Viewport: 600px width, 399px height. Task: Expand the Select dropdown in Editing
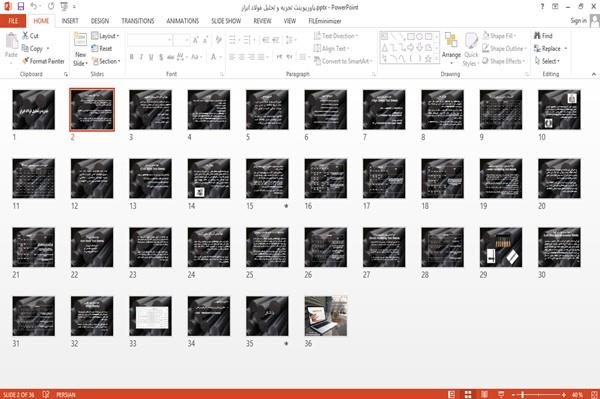[547, 61]
